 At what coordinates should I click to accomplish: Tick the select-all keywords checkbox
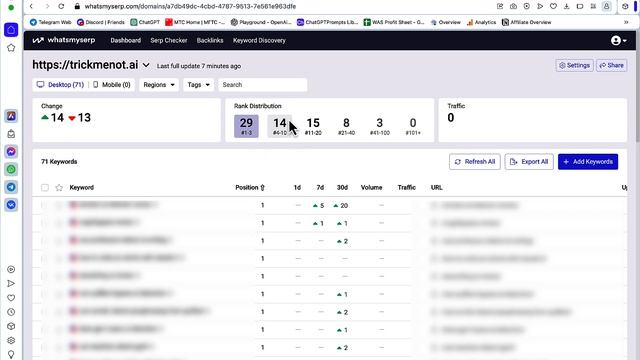tap(45, 188)
